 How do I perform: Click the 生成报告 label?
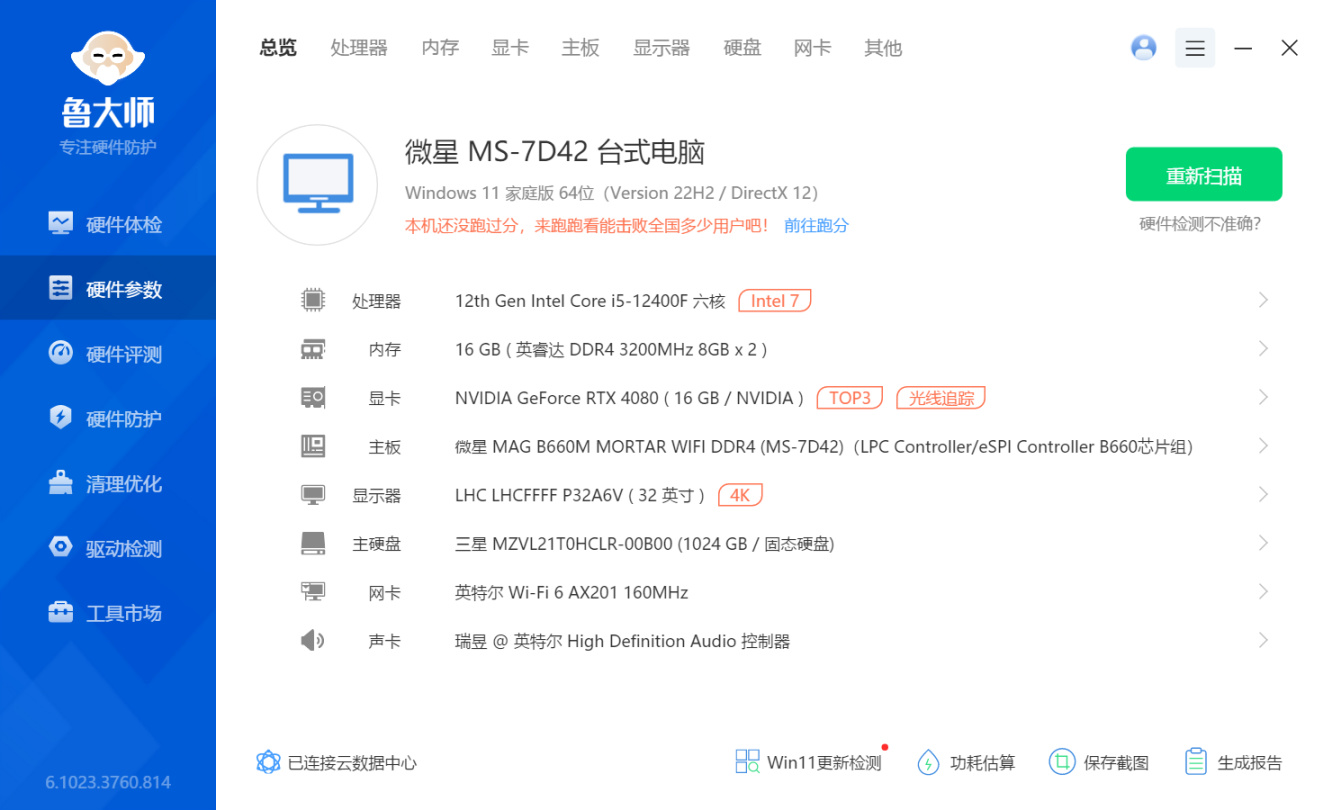pos(1250,763)
